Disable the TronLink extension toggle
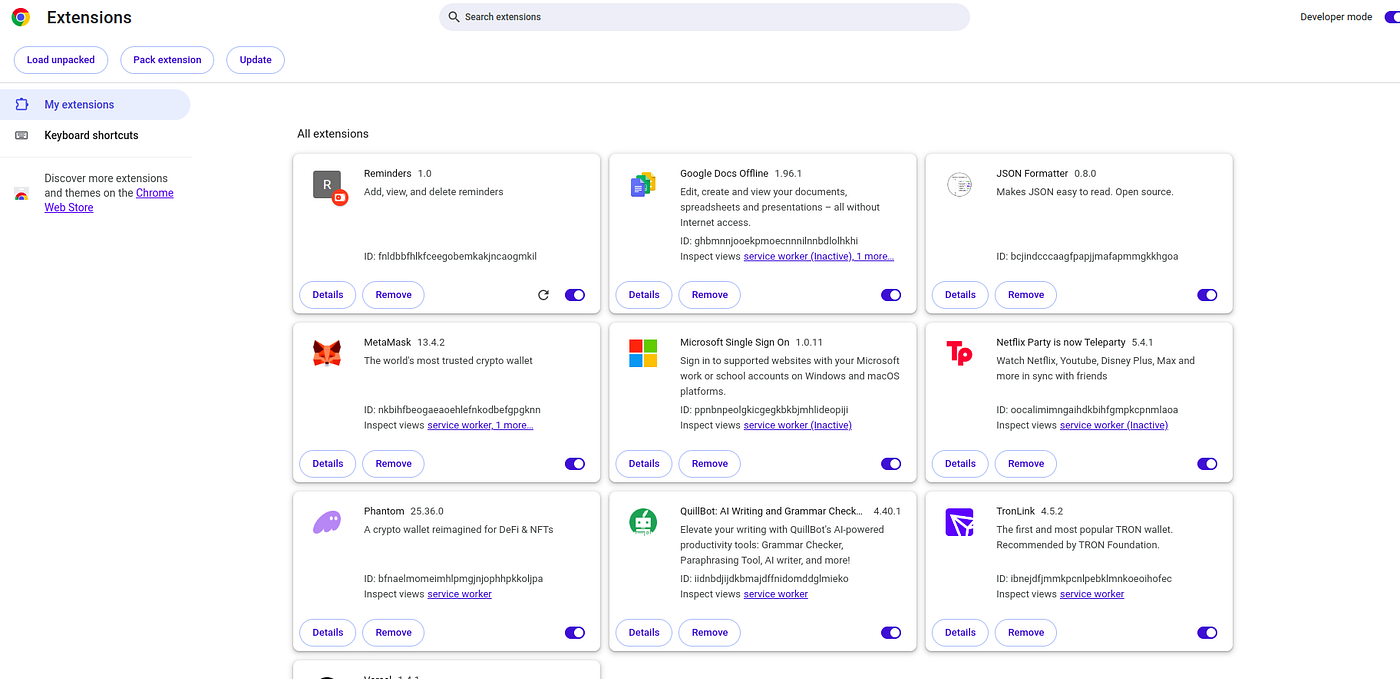The height and width of the screenshot is (679, 1400). [1207, 633]
